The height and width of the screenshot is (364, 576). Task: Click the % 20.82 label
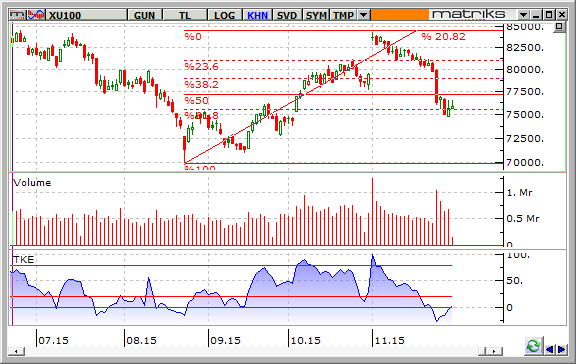point(444,36)
